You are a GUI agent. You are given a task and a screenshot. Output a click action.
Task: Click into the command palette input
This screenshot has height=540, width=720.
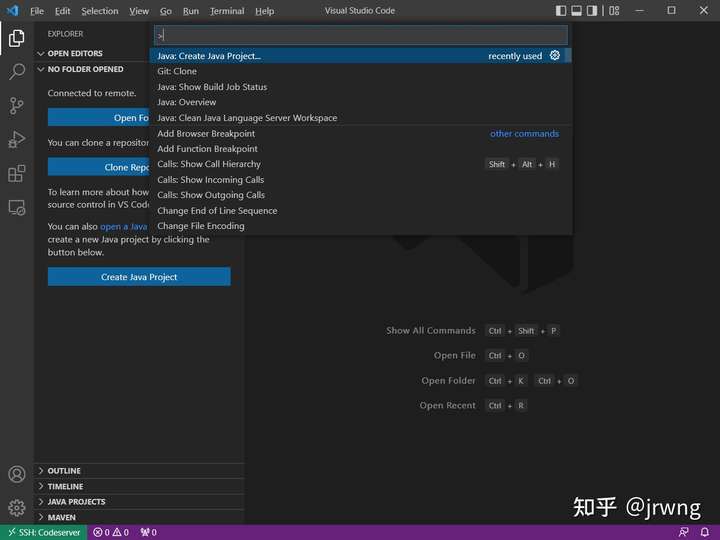coord(361,35)
